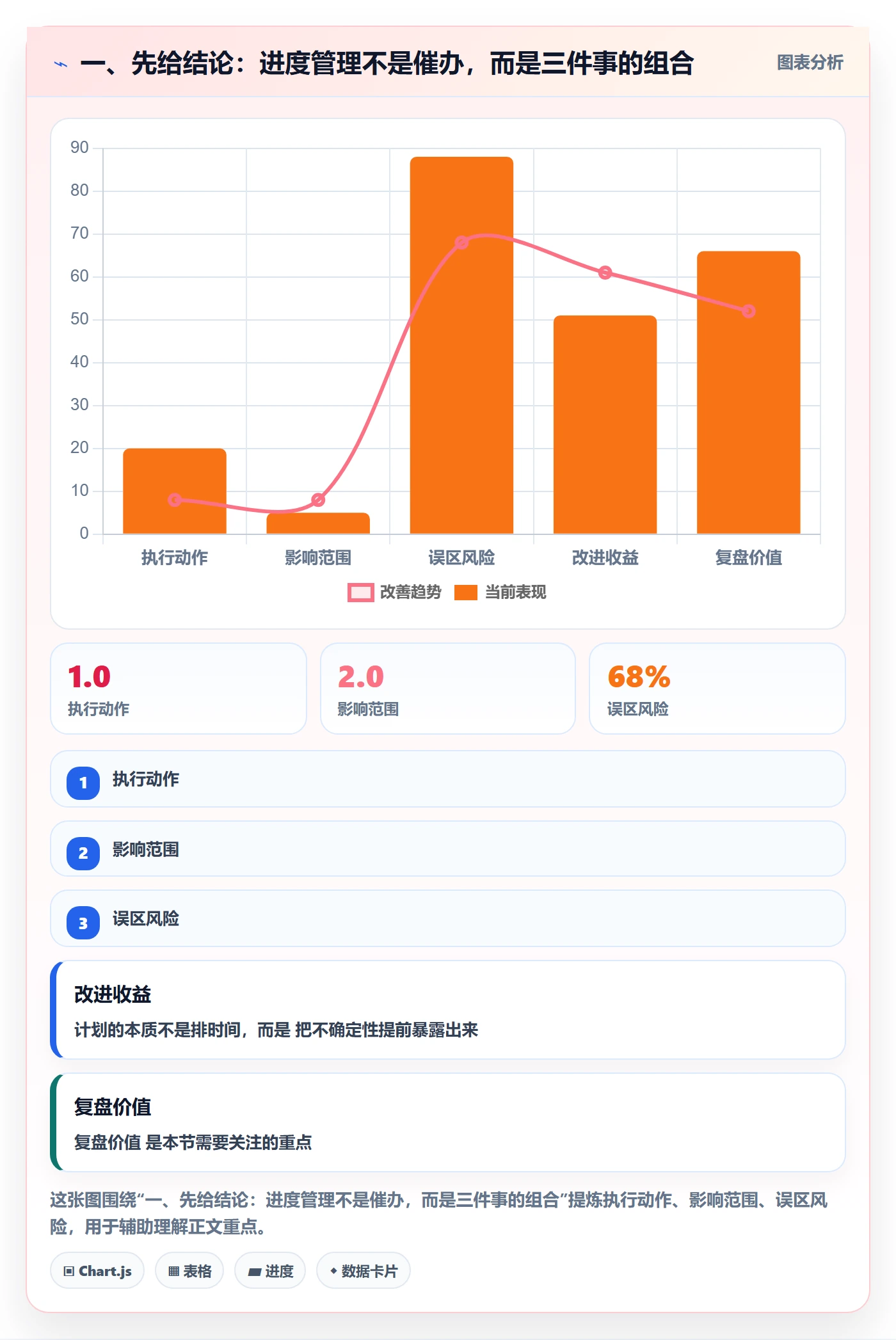Toggle the 当前表现 orange legend swatch
Screen dimensions: 896x1340
coord(466,593)
